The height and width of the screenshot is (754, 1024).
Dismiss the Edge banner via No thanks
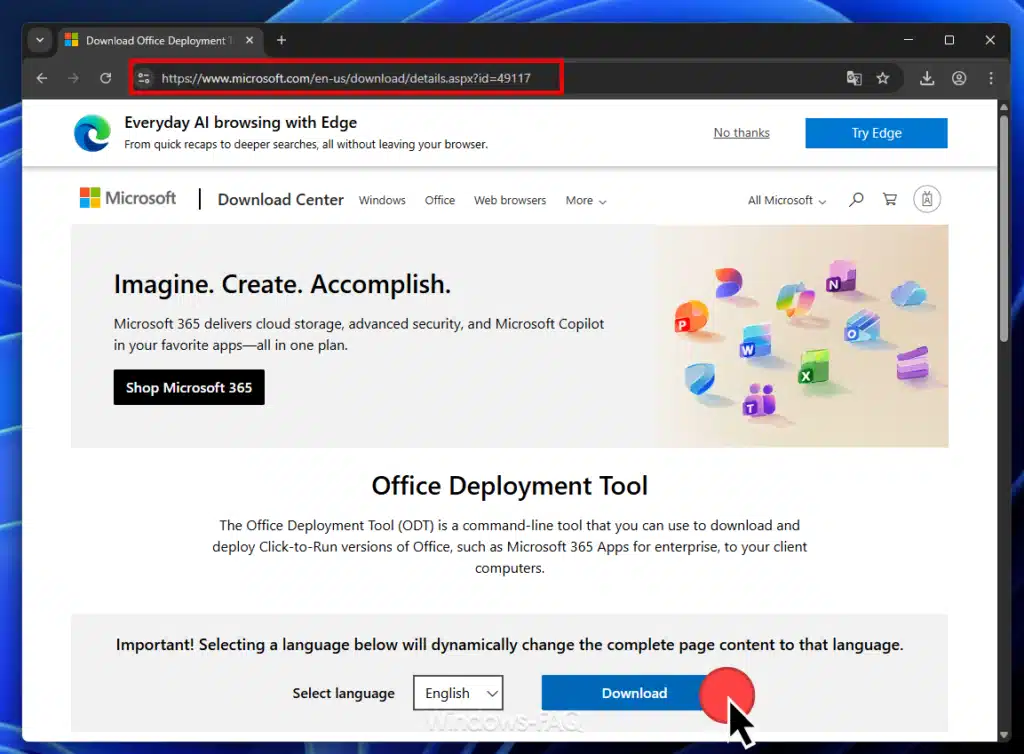pos(741,132)
